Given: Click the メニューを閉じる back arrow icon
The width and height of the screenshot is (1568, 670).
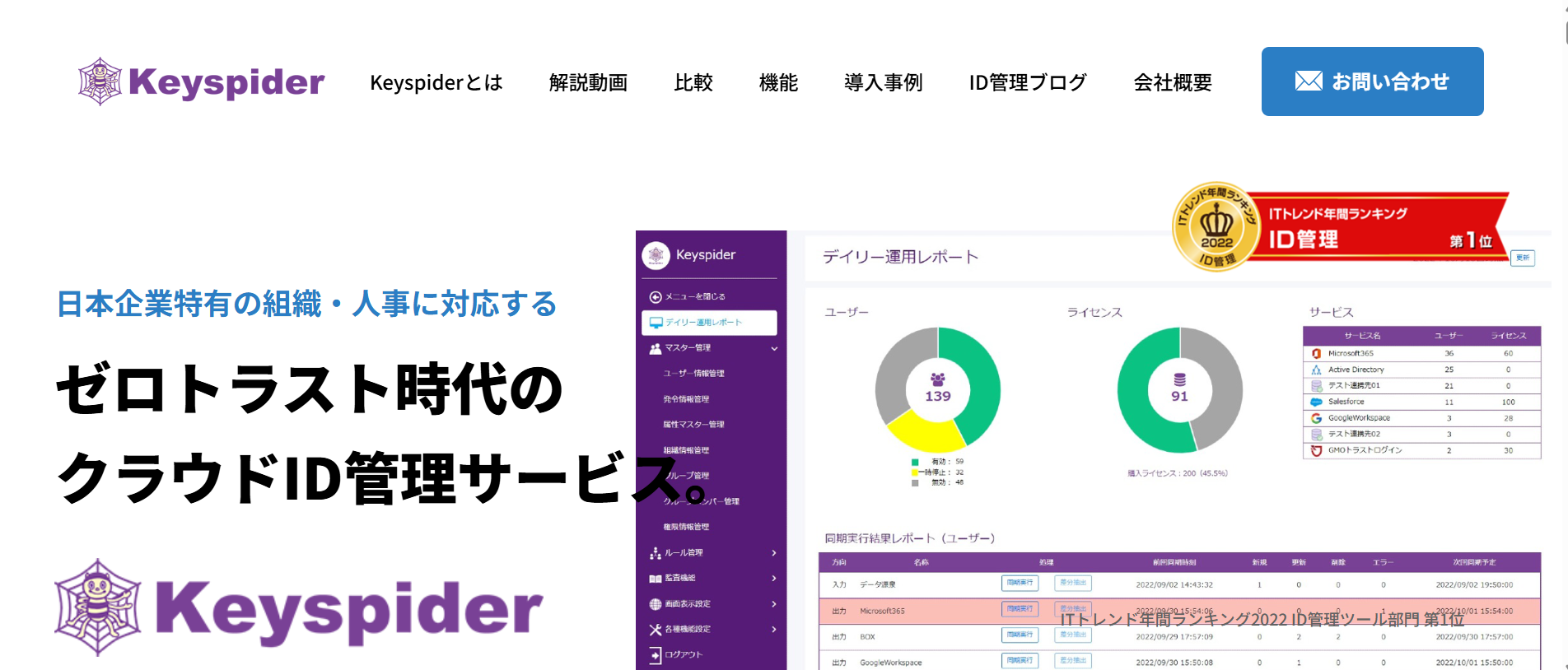Looking at the screenshot, I should point(656,297).
